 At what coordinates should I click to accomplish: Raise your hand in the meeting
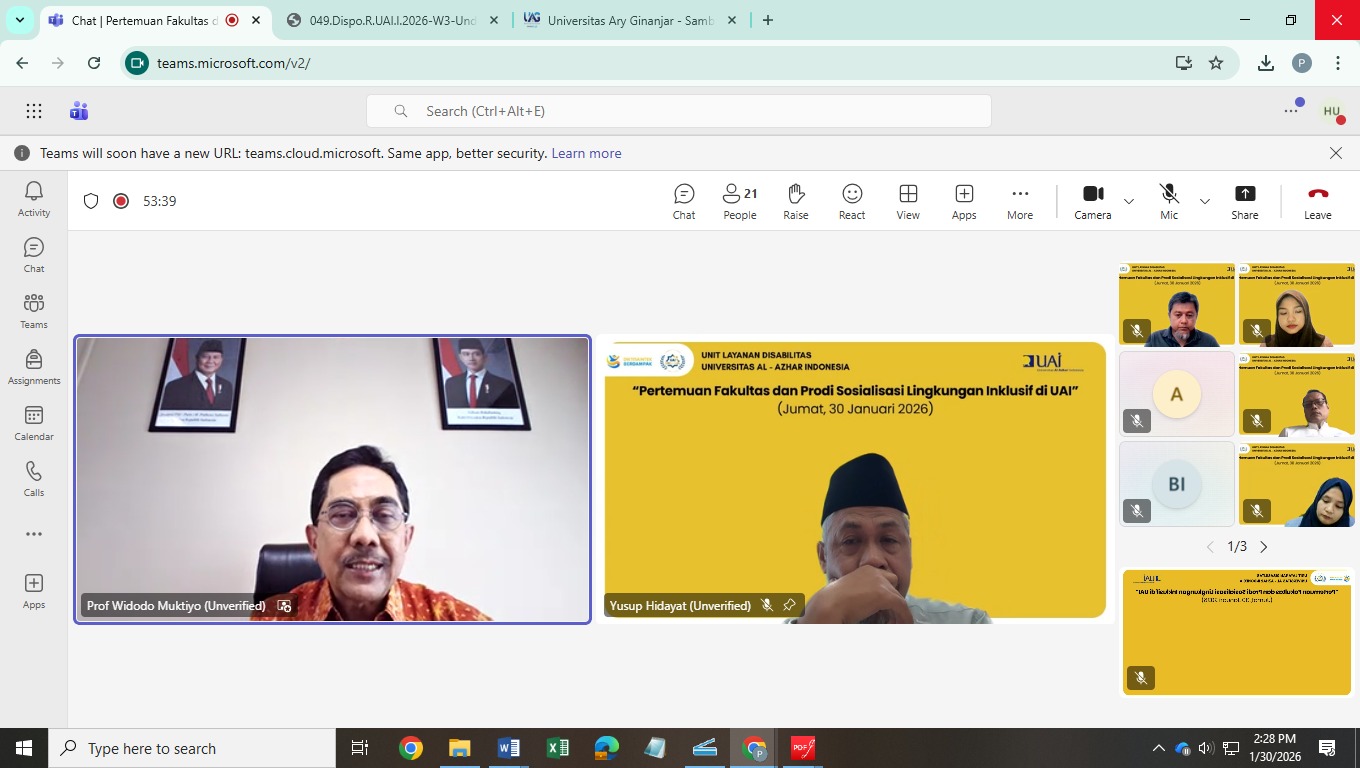pyautogui.click(x=796, y=201)
